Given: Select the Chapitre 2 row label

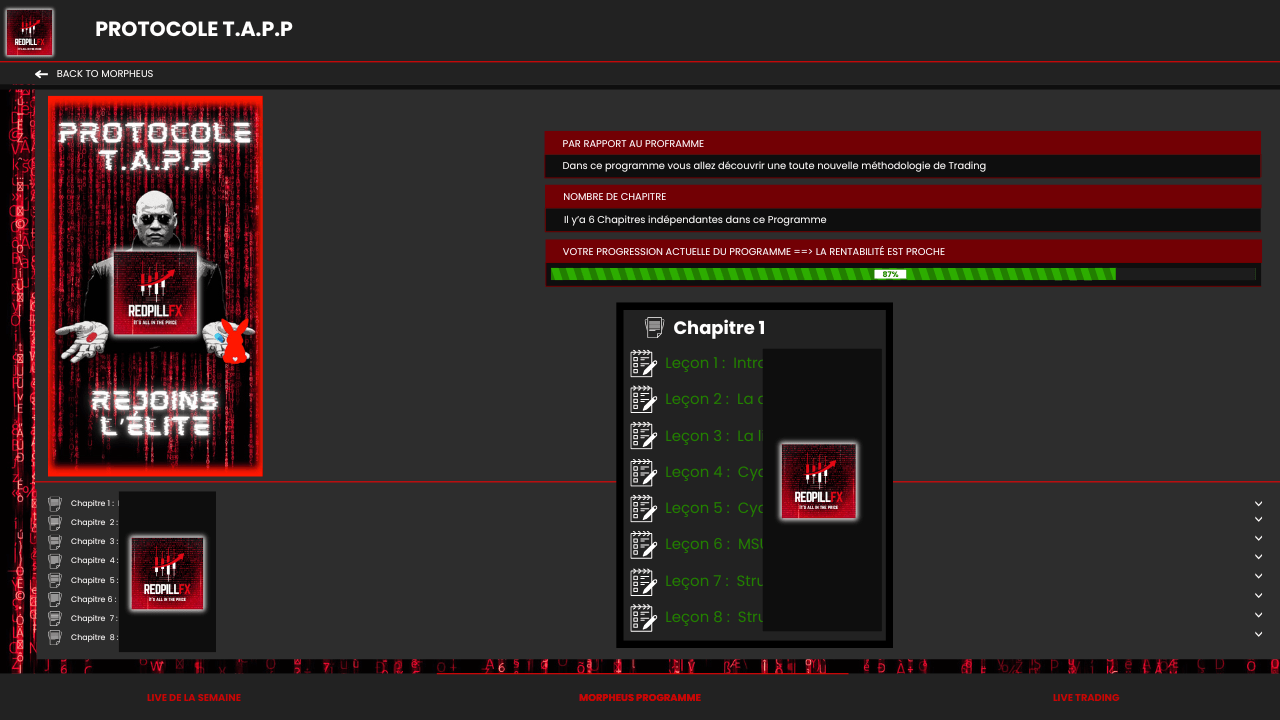Looking at the screenshot, I should 94,522.
